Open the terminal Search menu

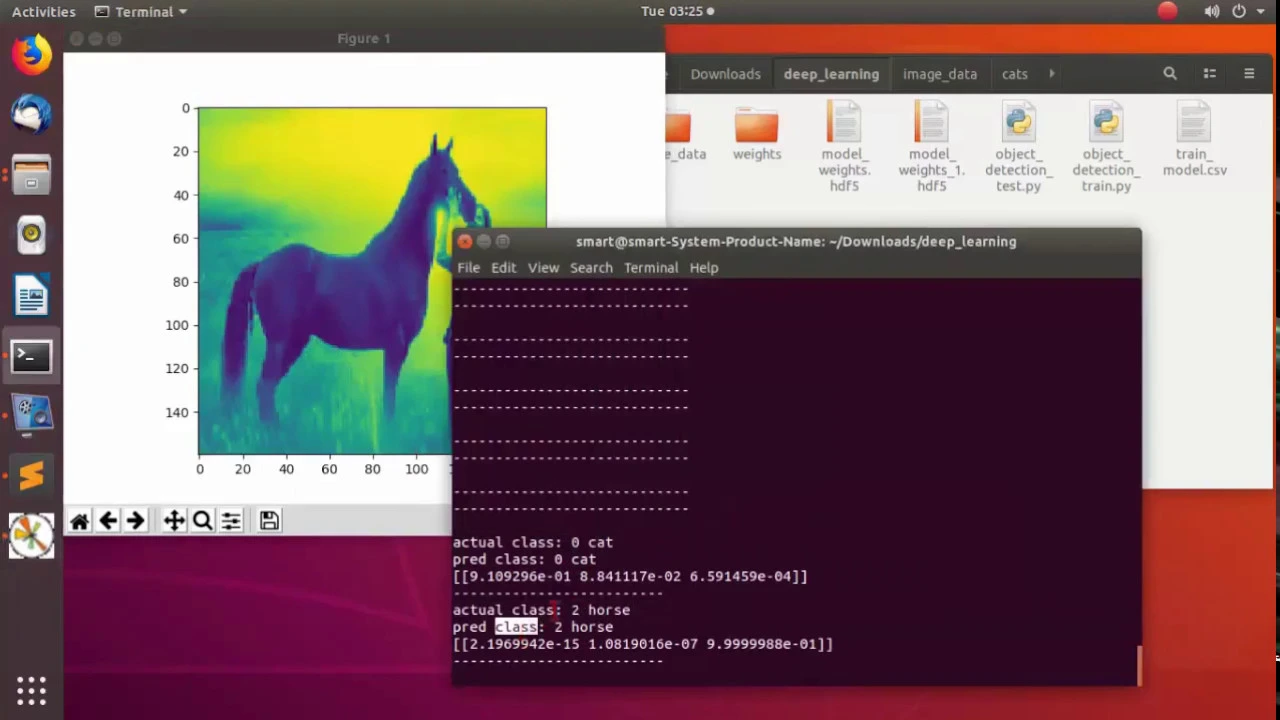tap(591, 267)
